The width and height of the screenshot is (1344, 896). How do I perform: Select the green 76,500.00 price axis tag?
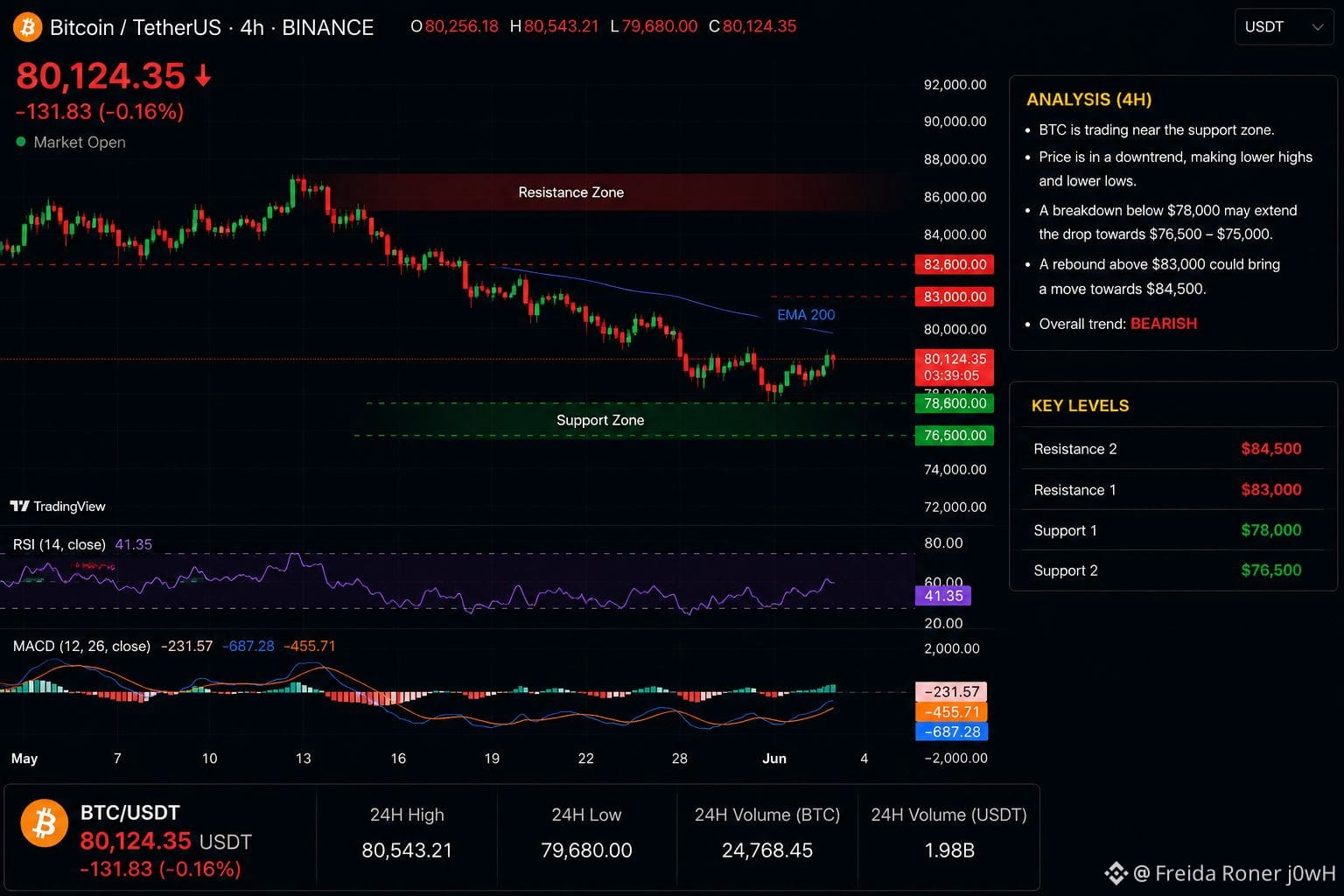click(x=955, y=436)
